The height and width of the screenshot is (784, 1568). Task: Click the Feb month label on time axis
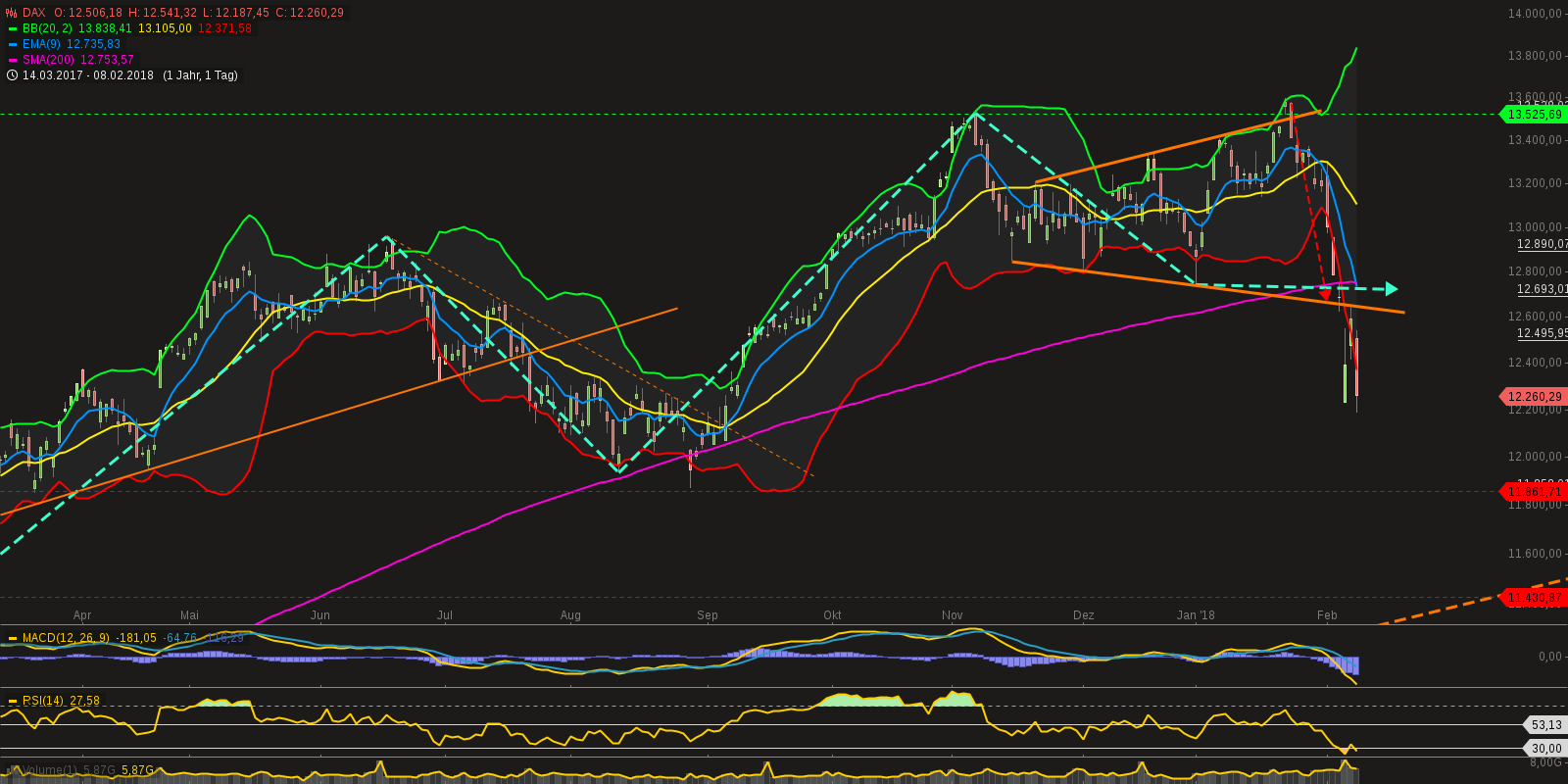tap(1327, 615)
